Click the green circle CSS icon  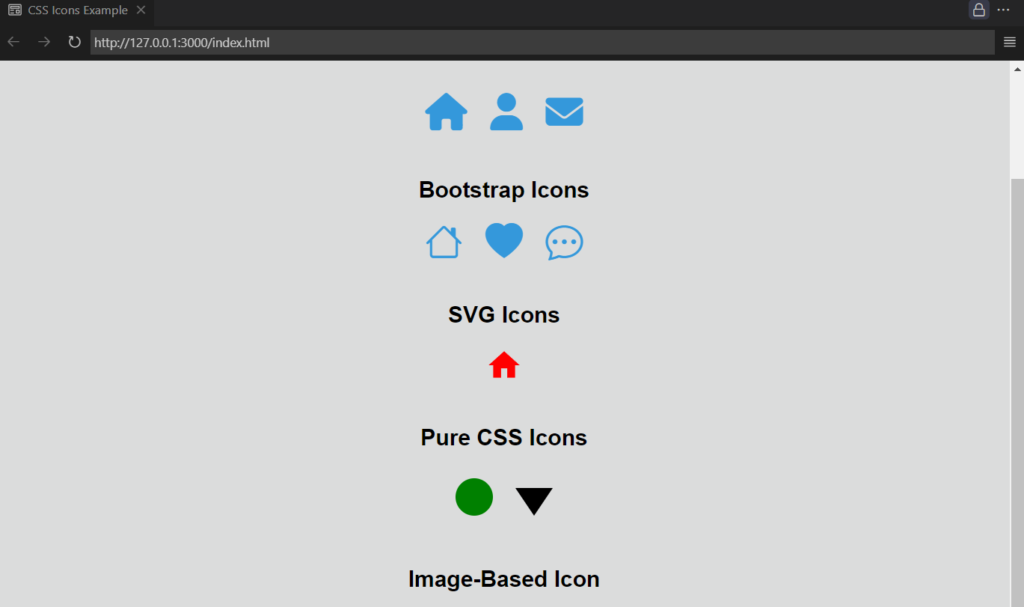point(474,497)
